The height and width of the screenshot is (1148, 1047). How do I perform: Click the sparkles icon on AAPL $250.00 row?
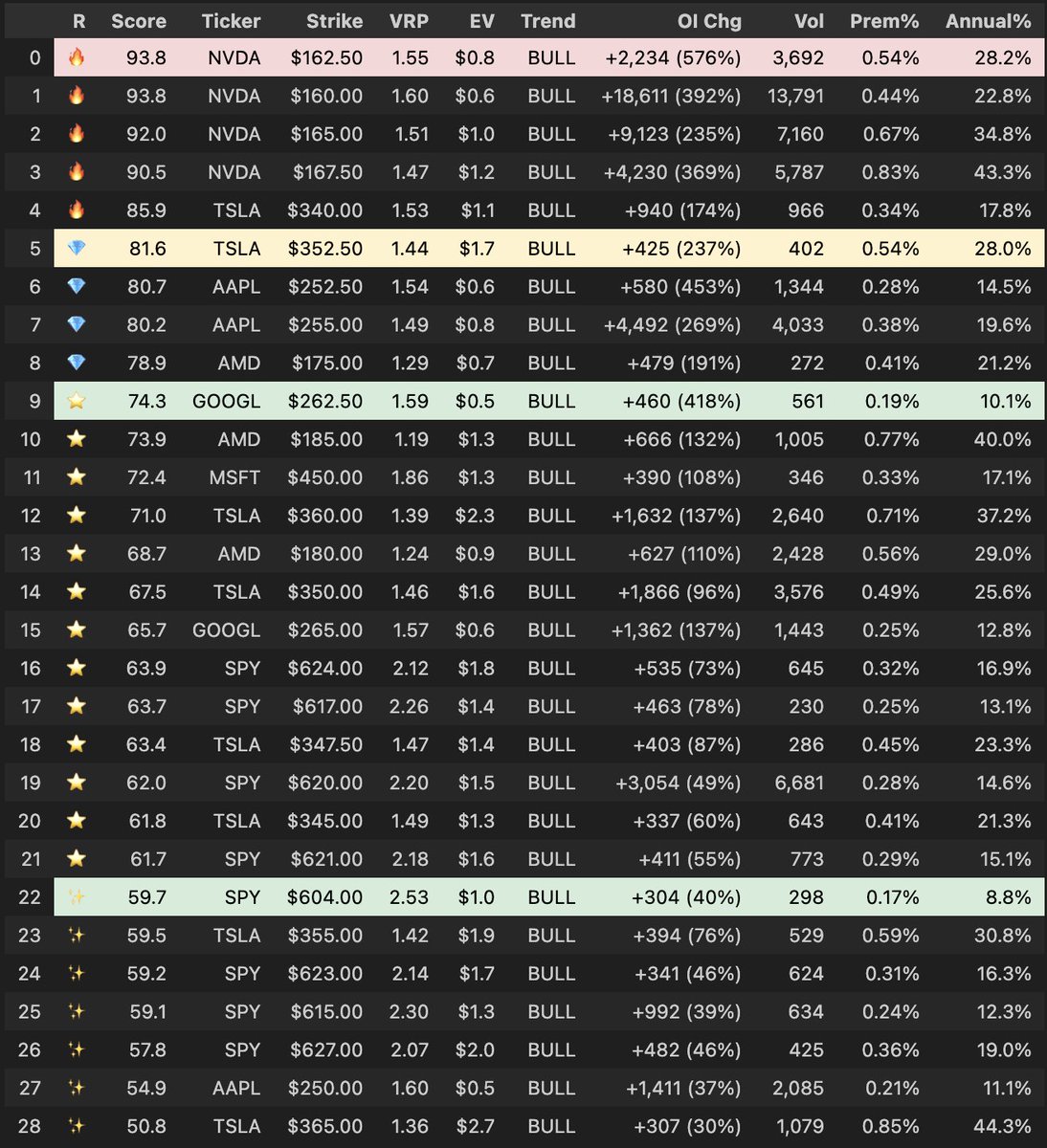77,1088
